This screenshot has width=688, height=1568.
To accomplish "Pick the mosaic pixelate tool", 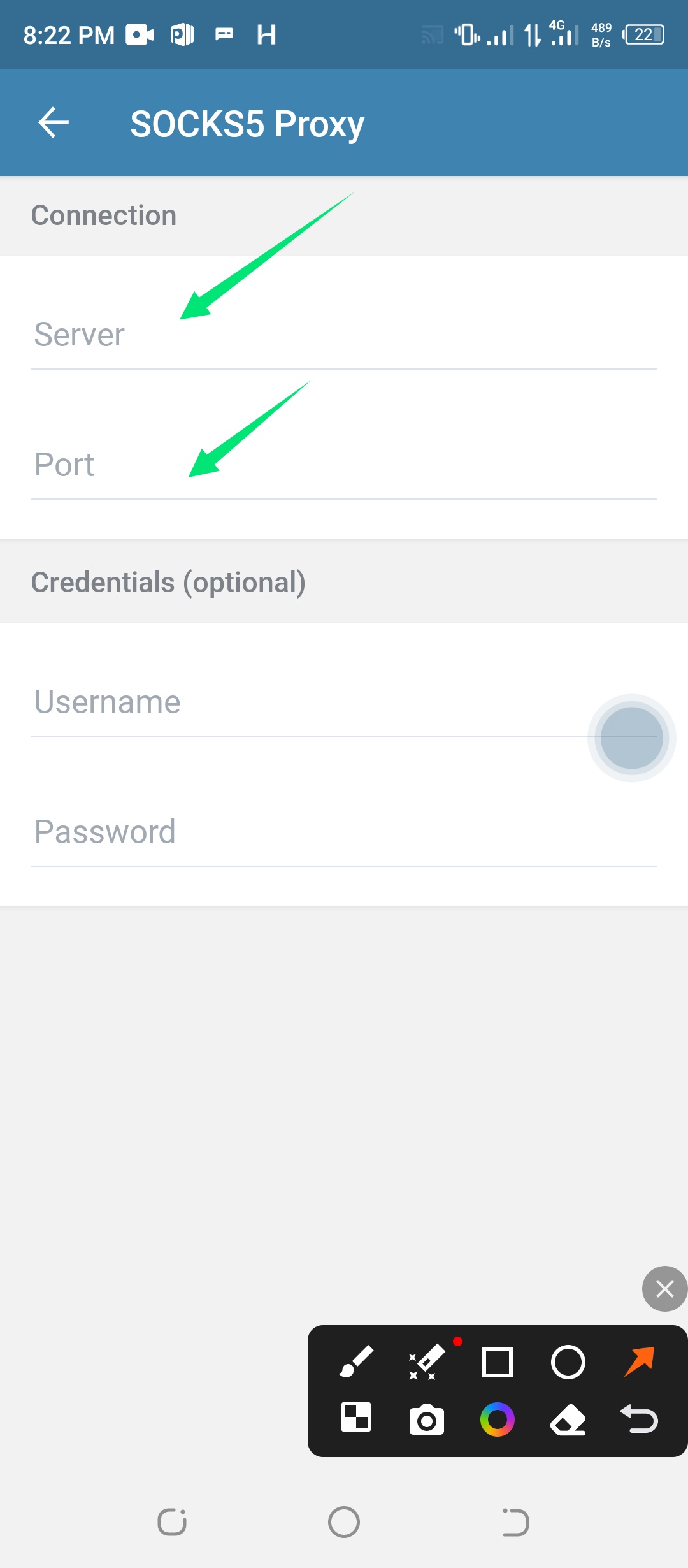I will tap(356, 1418).
